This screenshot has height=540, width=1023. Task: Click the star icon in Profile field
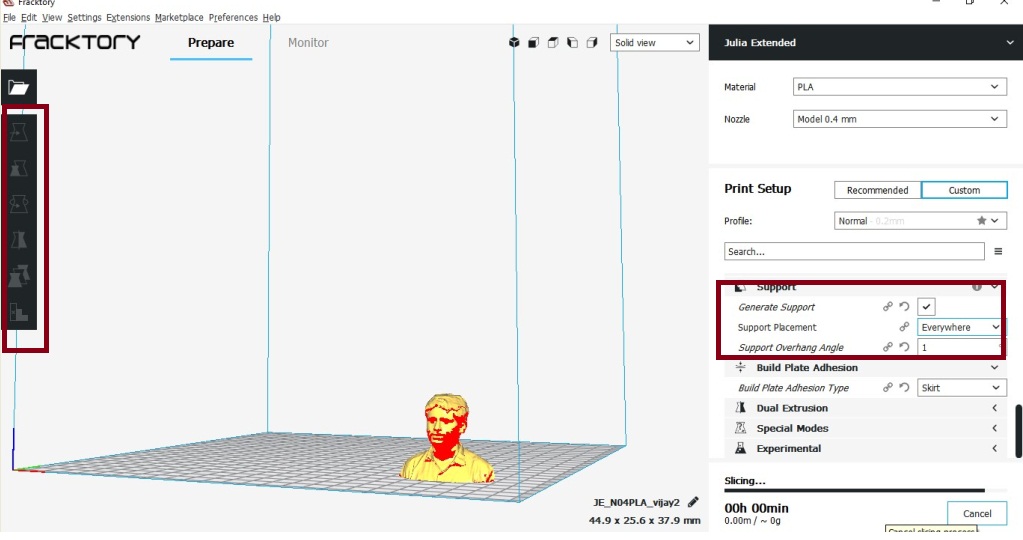click(981, 220)
